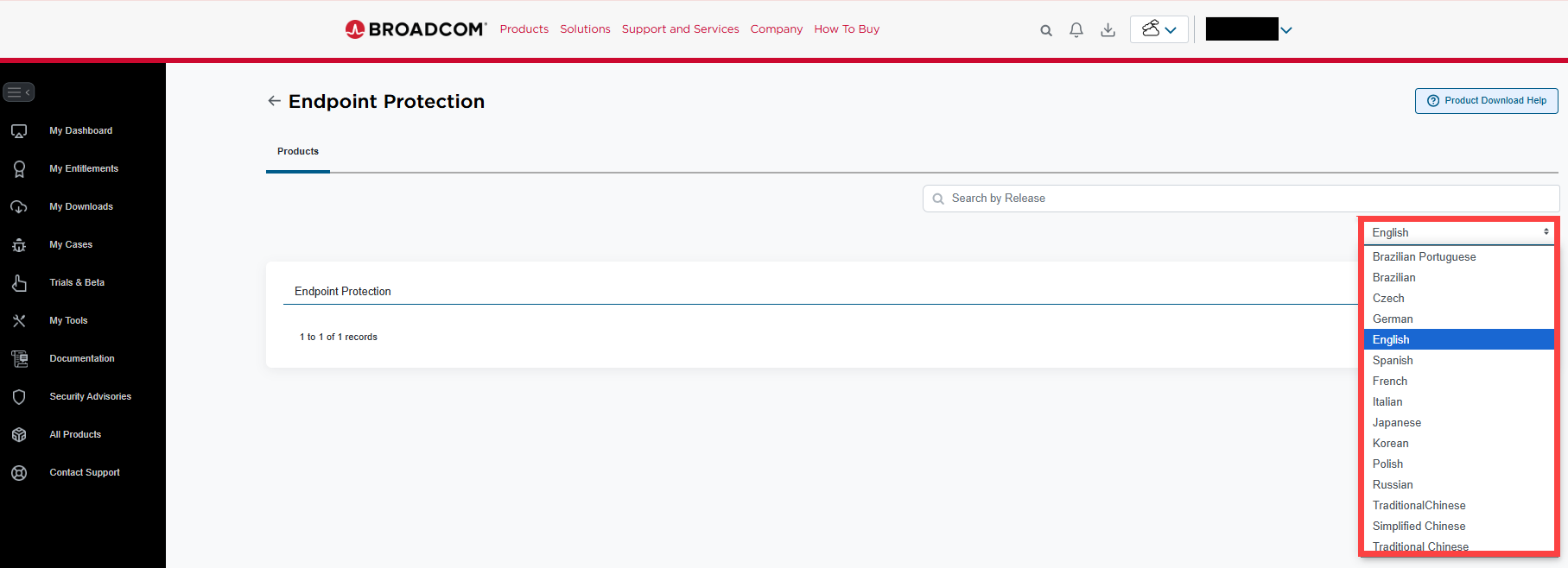Image resolution: width=1568 pixels, height=568 pixels.
Task: Click the My Downloads cloud icon
Action: coord(19,207)
